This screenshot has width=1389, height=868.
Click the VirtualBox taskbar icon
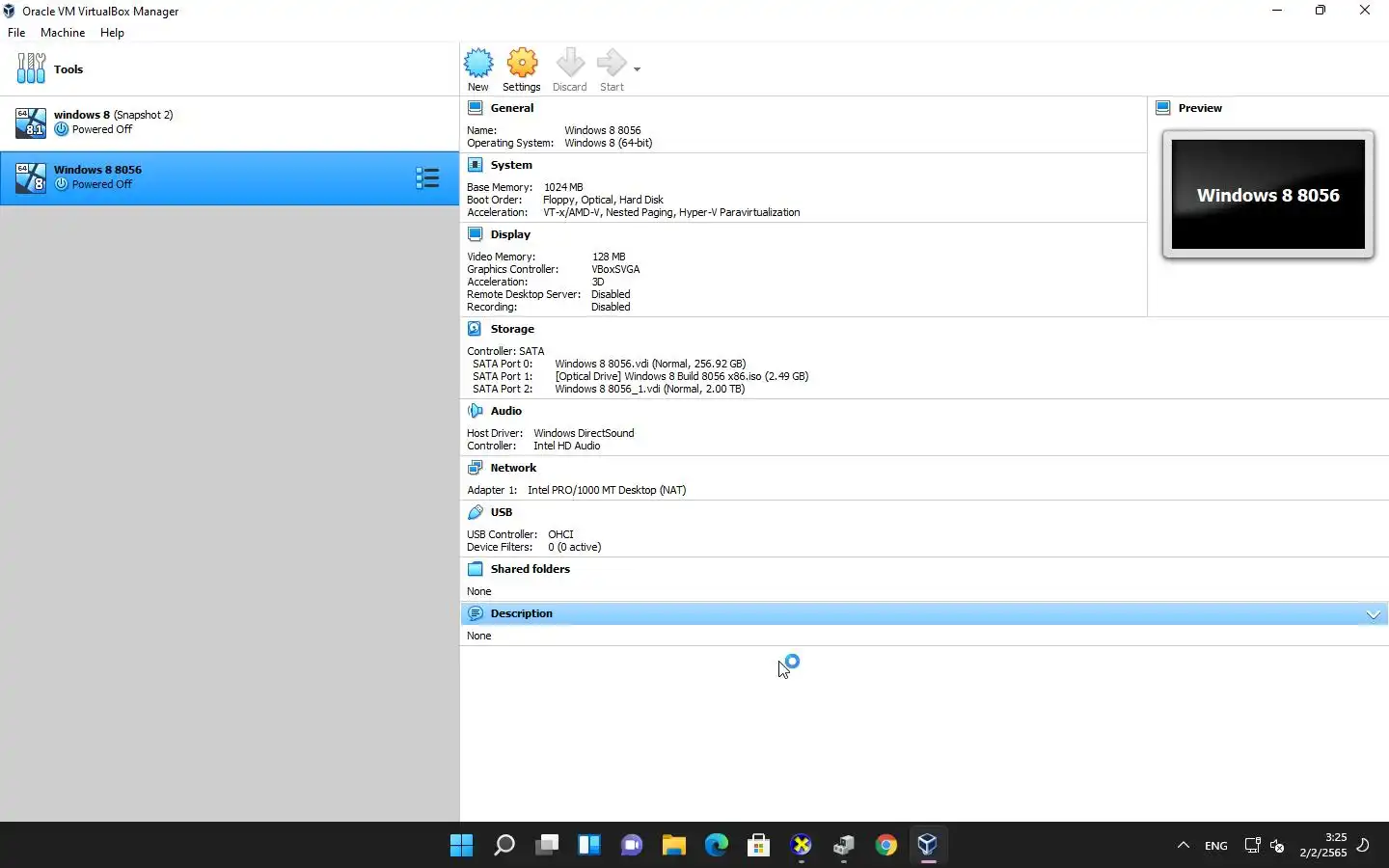(928, 846)
